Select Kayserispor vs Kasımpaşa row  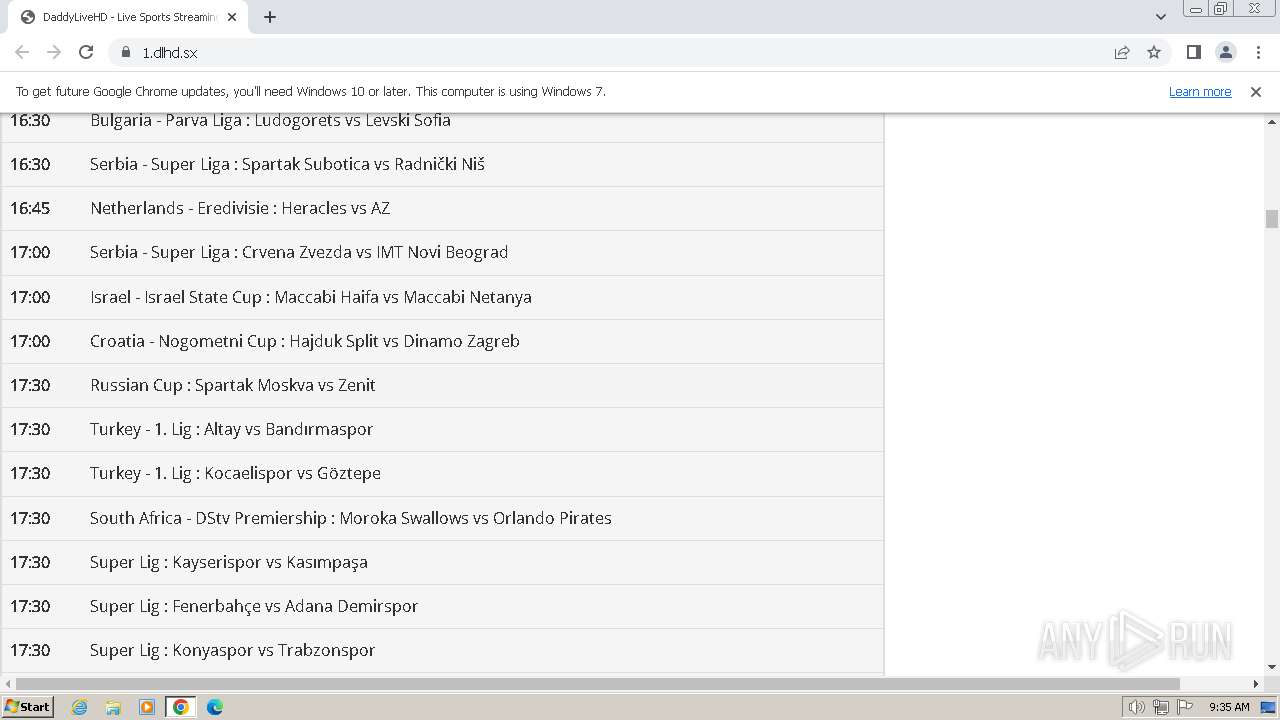point(443,562)
